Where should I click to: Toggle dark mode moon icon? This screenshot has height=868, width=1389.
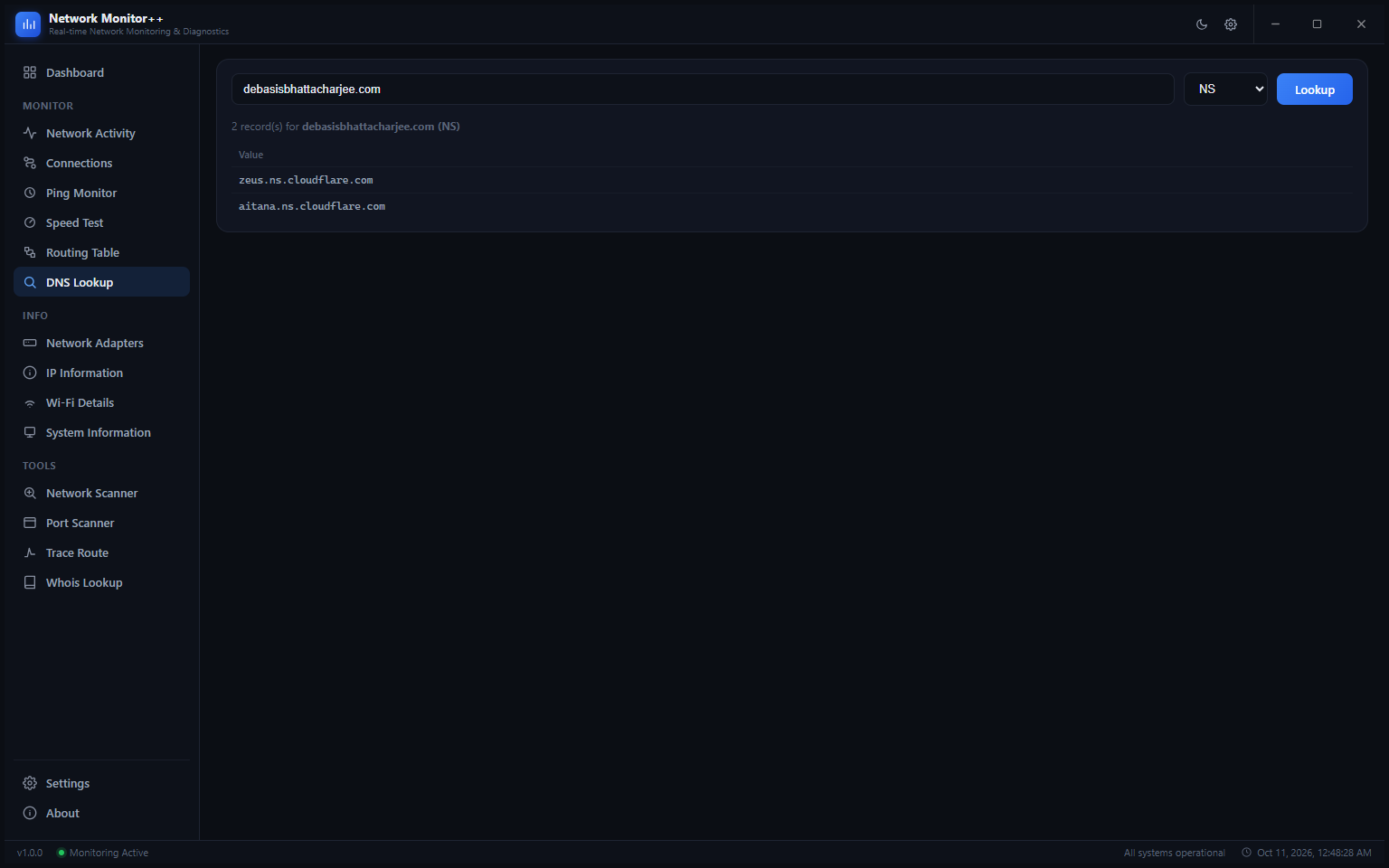click(1202, 24)
